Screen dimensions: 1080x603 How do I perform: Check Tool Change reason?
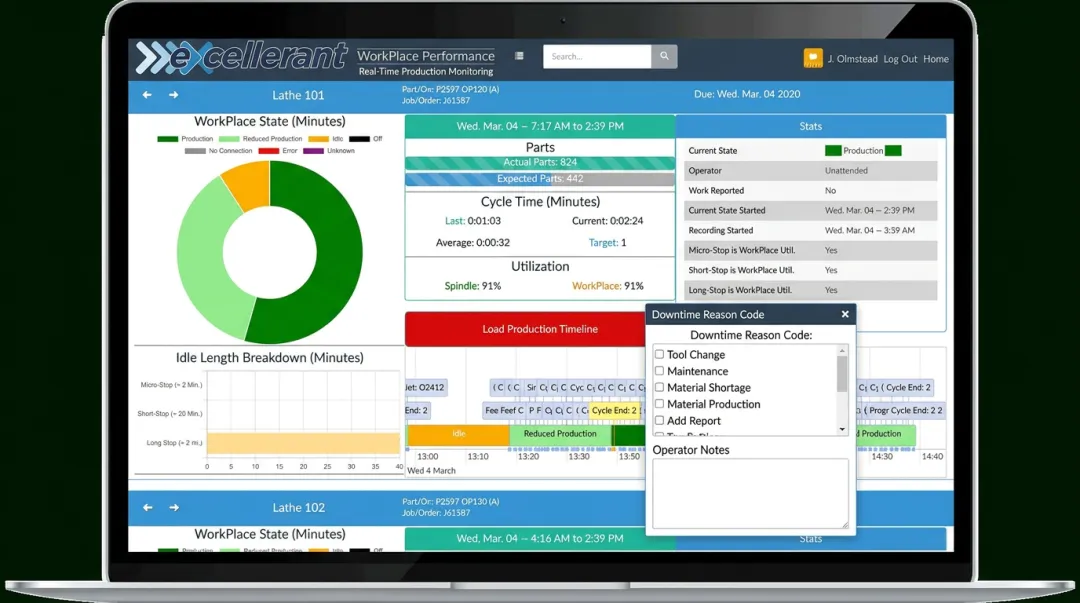point(659,354)
